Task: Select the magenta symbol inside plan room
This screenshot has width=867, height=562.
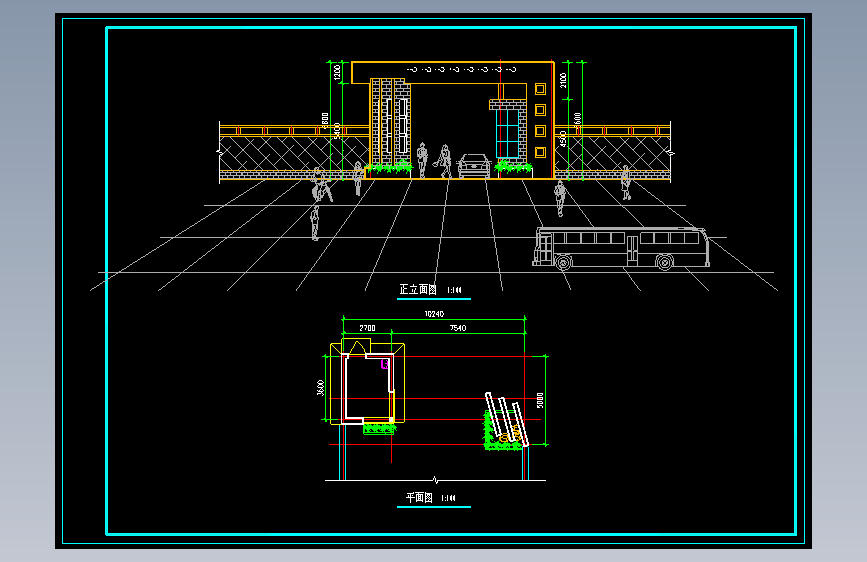Action: coord(385,364)
